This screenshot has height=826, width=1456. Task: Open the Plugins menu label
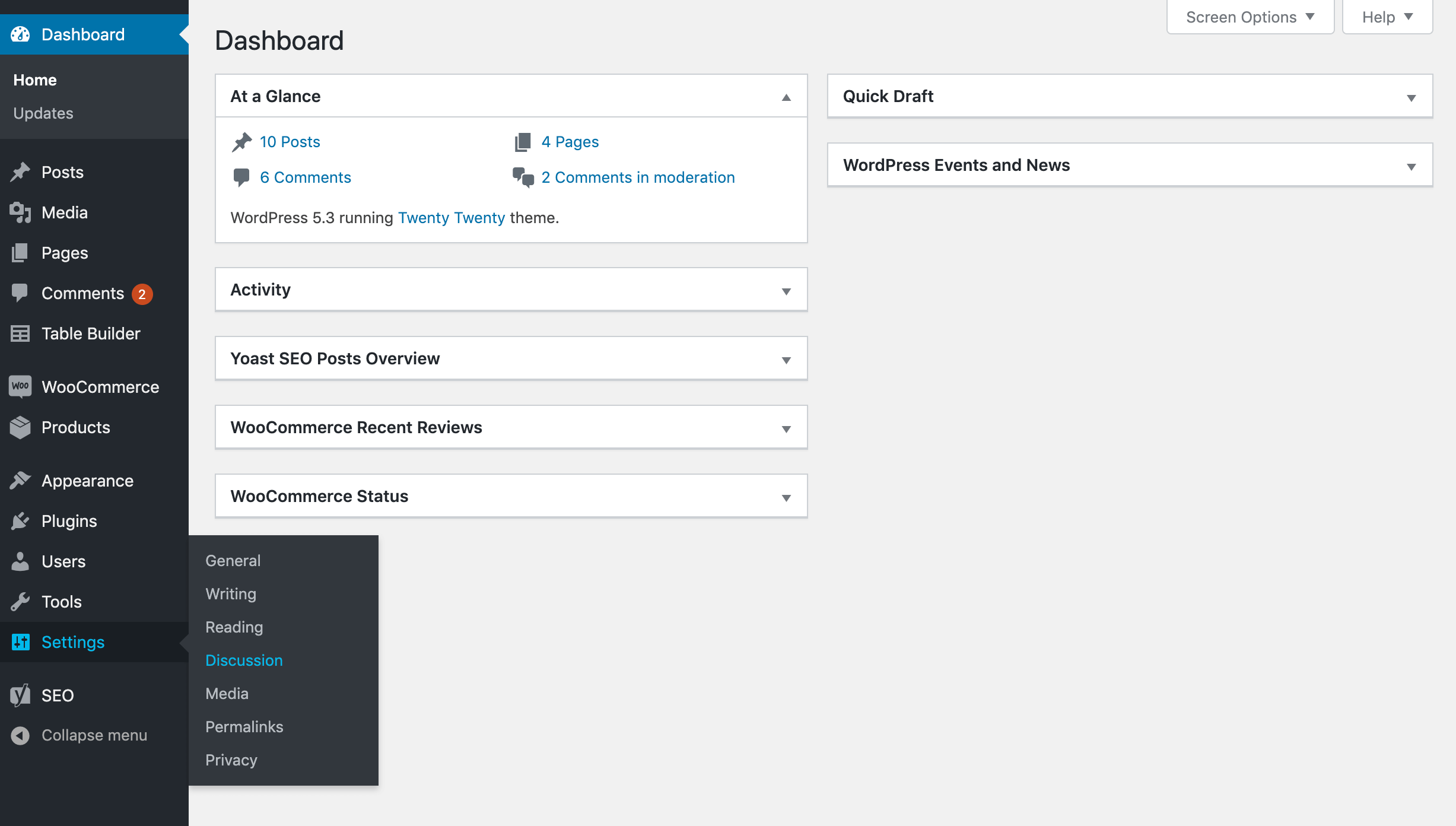point(69,521)
